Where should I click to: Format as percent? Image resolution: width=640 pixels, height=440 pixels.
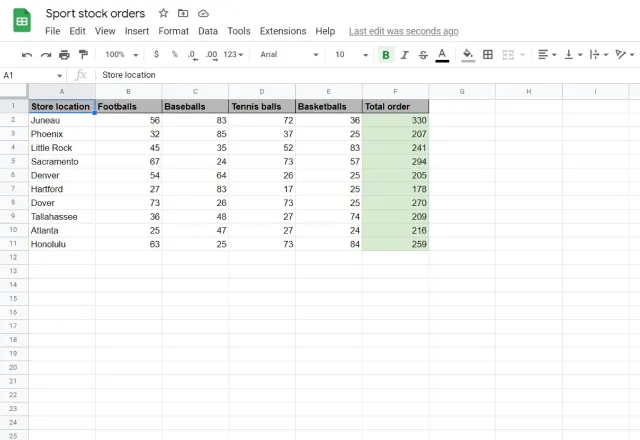(175, 54)
